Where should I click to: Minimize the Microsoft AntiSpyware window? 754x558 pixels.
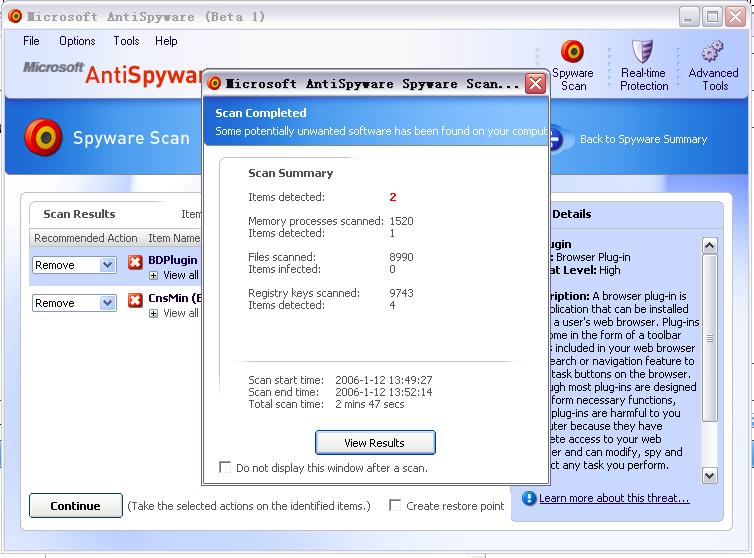689,17
